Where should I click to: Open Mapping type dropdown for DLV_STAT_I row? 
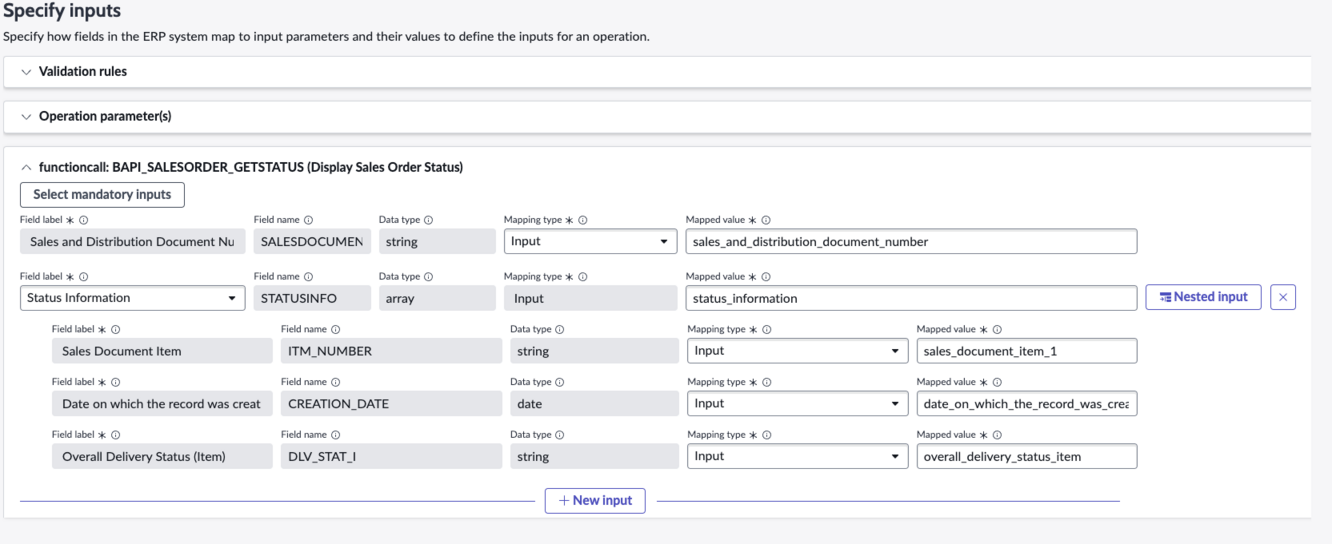coord(797,456)
